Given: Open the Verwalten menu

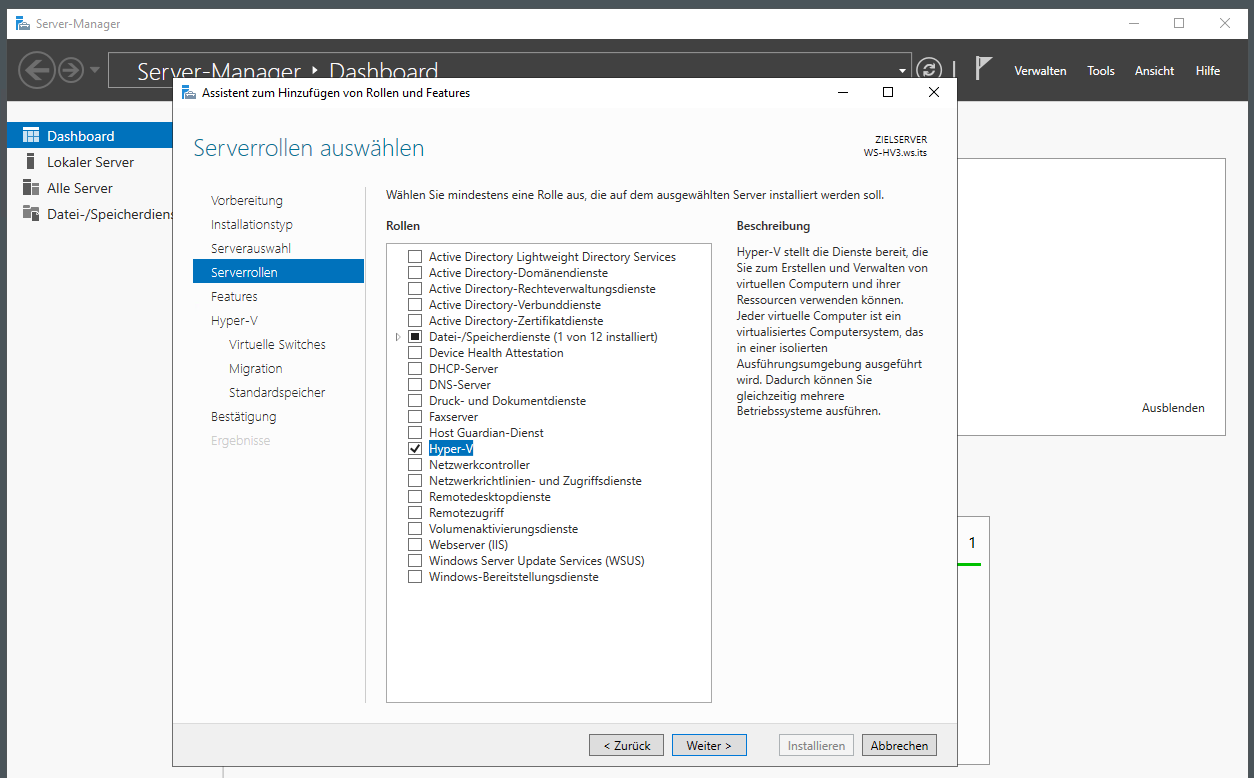Looking at the screenshot, I should 1040,71.
